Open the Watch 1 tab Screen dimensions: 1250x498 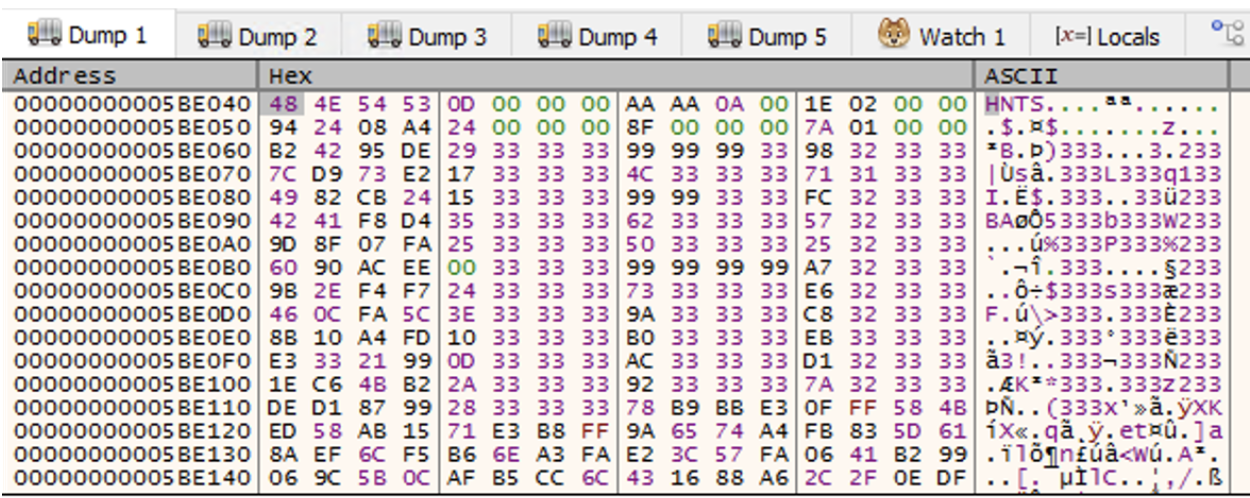(x=941, y=37)
